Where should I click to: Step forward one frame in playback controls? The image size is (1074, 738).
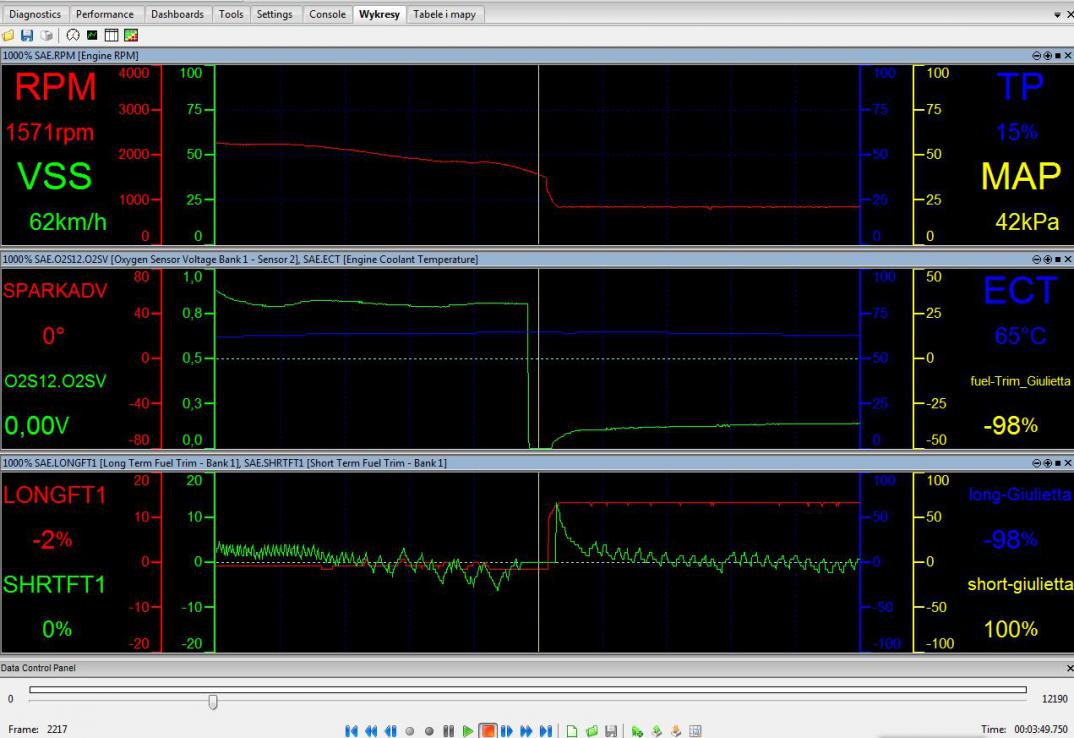click(507, 730)
